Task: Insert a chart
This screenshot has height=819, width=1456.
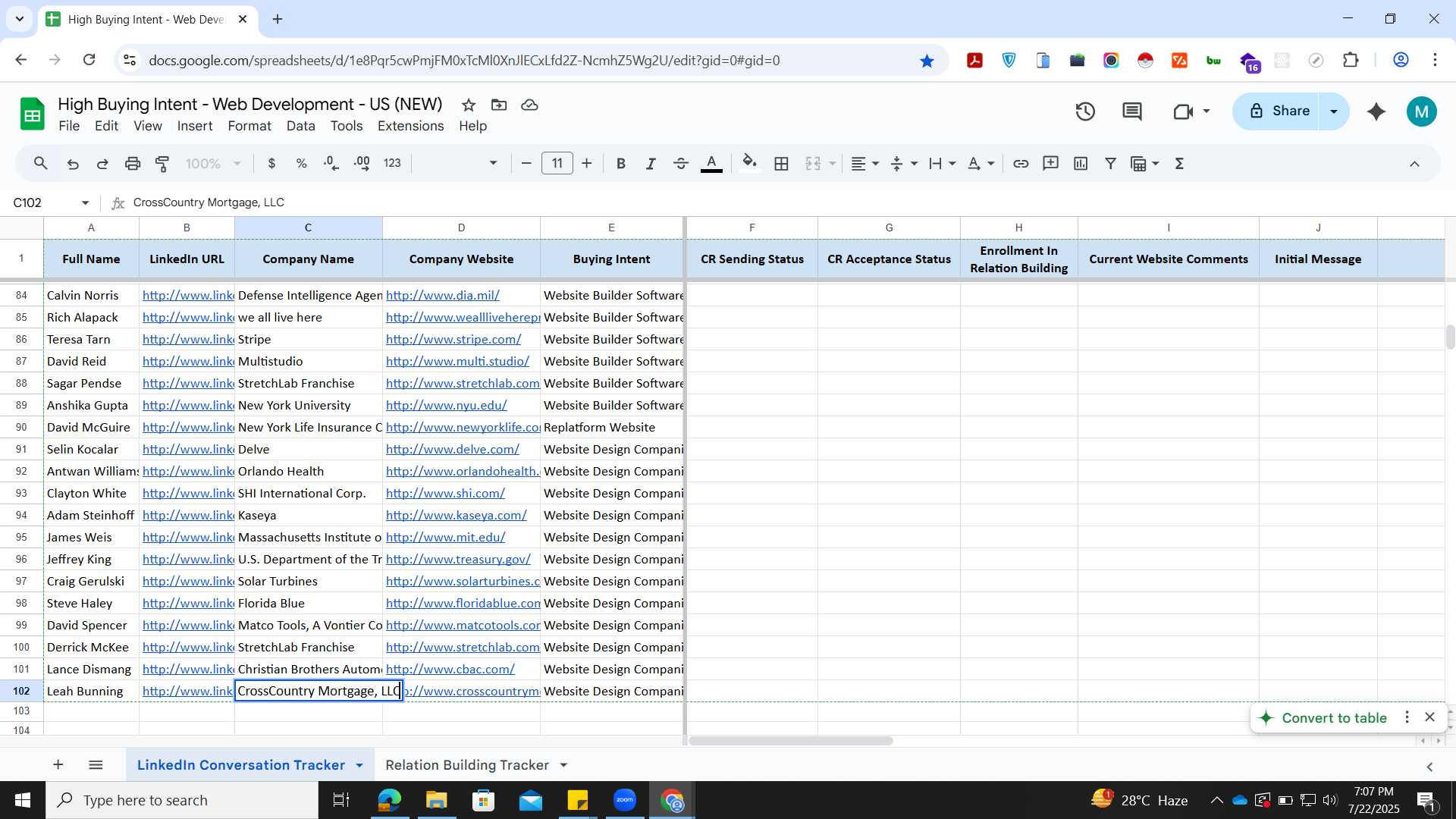Action: tap(1081, 163)
